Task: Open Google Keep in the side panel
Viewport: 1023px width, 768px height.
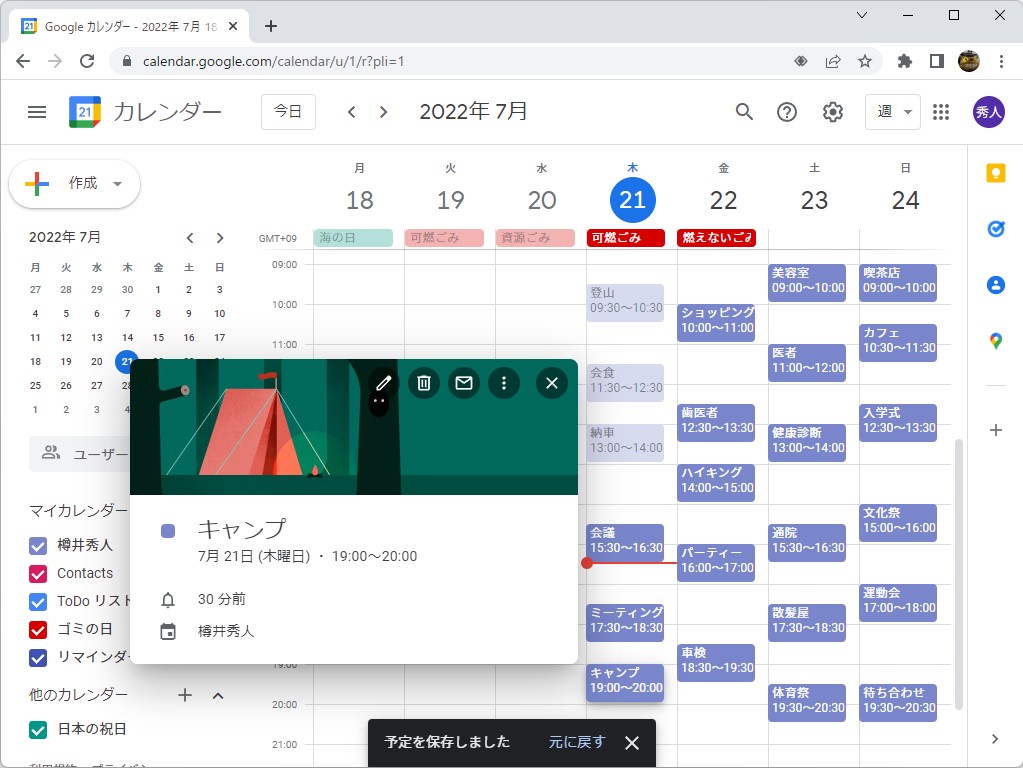Action: [x=995, y=172]
